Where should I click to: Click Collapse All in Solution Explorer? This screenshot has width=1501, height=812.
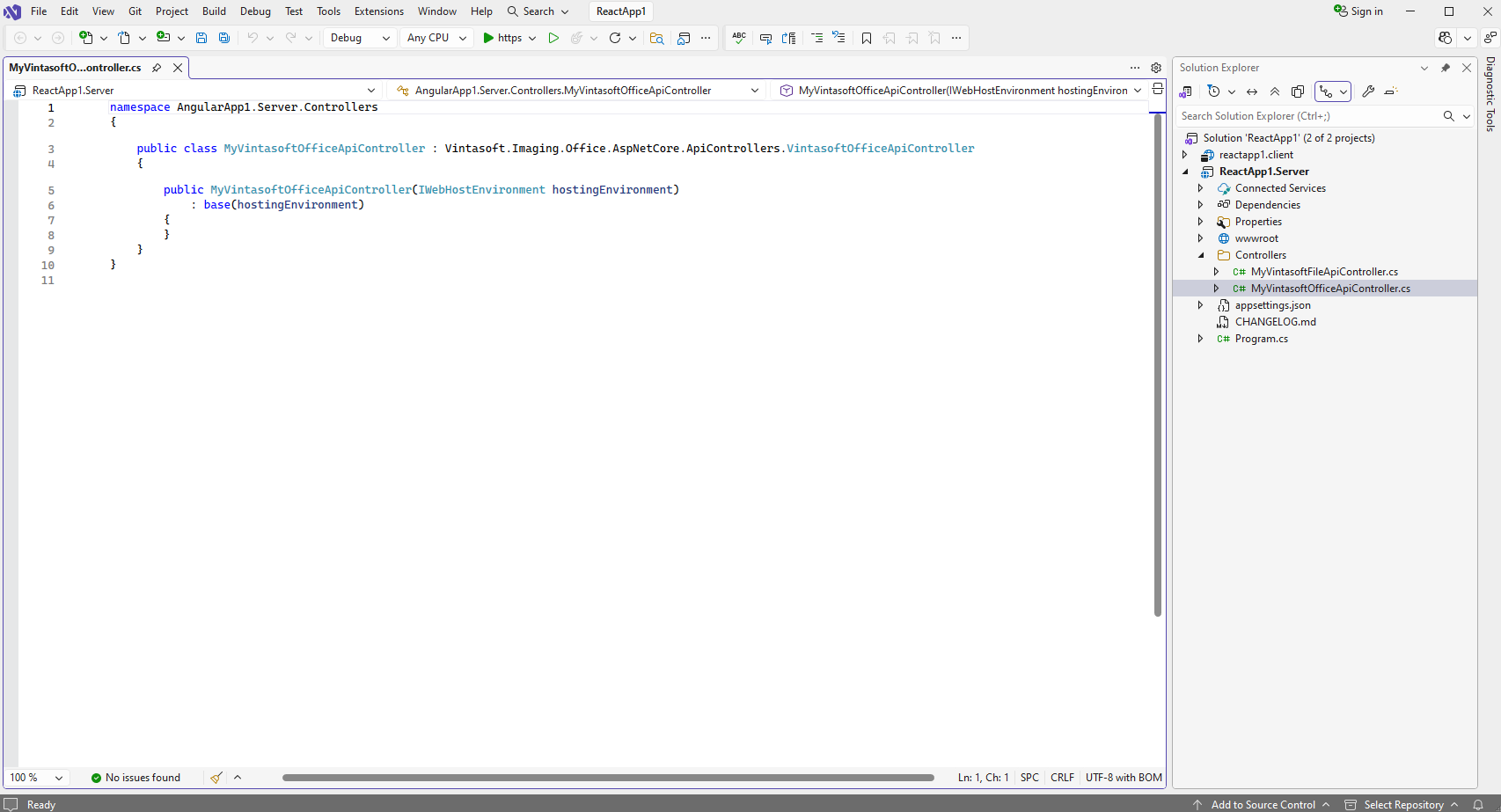1275,91
